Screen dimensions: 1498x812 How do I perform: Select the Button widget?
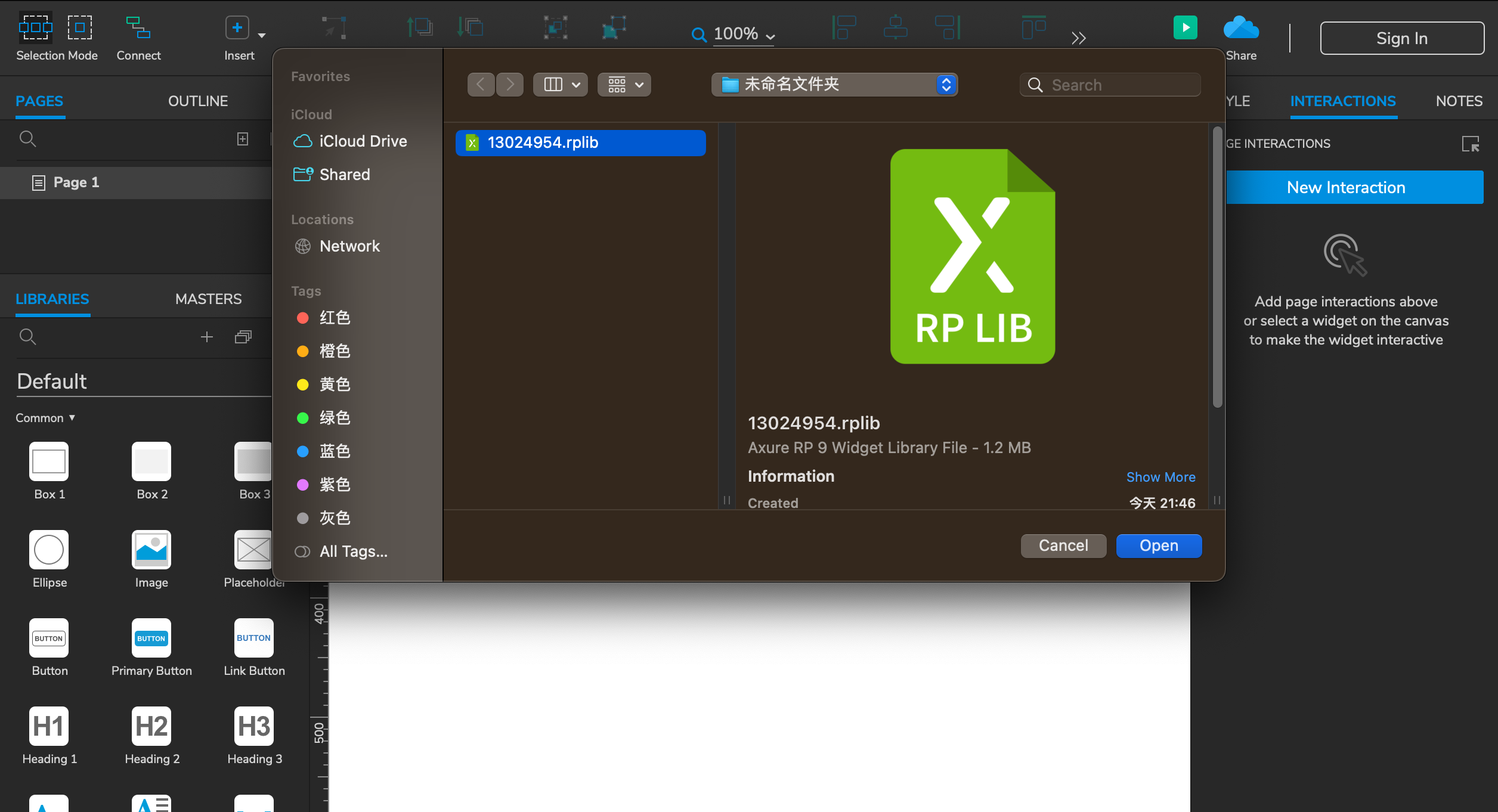pyautogui.click(x=49, y=647)
